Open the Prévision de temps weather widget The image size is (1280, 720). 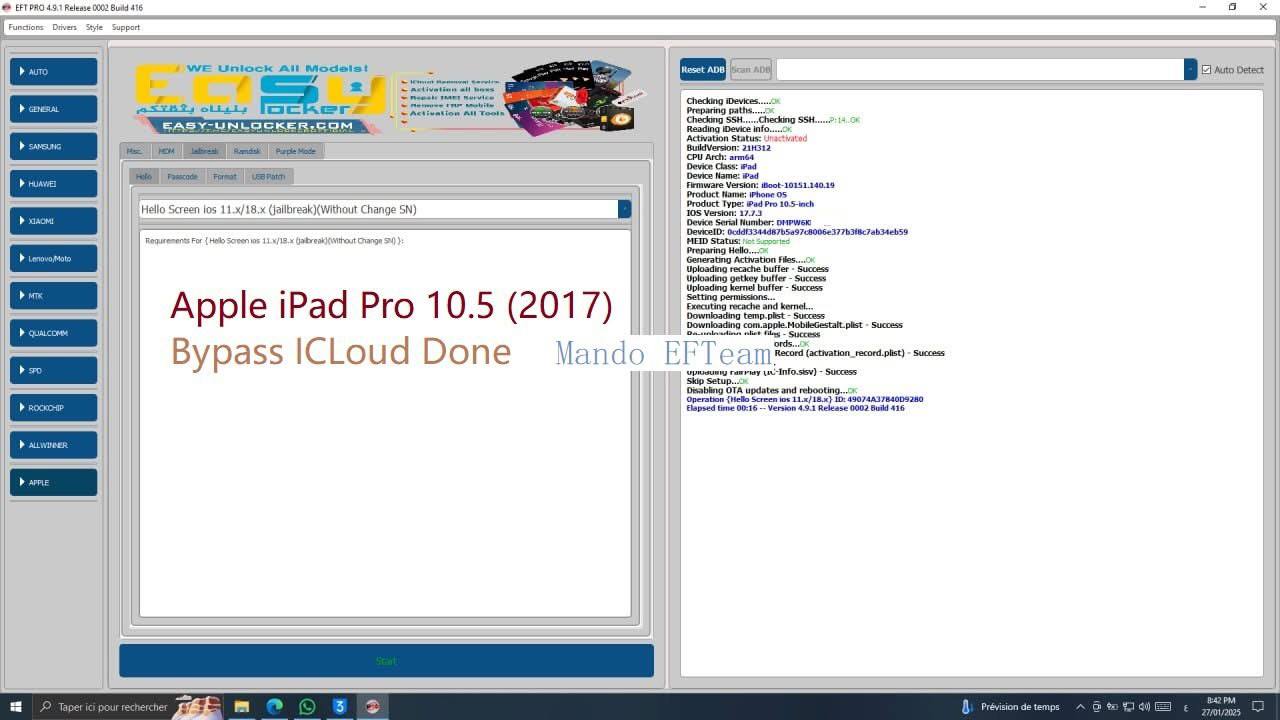pos(1010,706)
